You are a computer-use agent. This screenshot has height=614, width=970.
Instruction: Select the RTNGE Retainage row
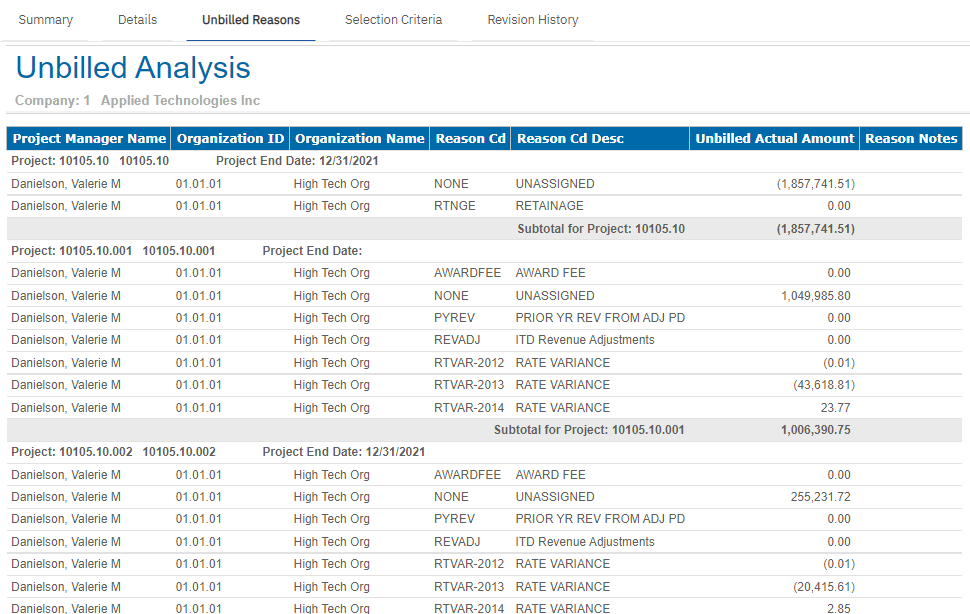(x=454, y=206)
